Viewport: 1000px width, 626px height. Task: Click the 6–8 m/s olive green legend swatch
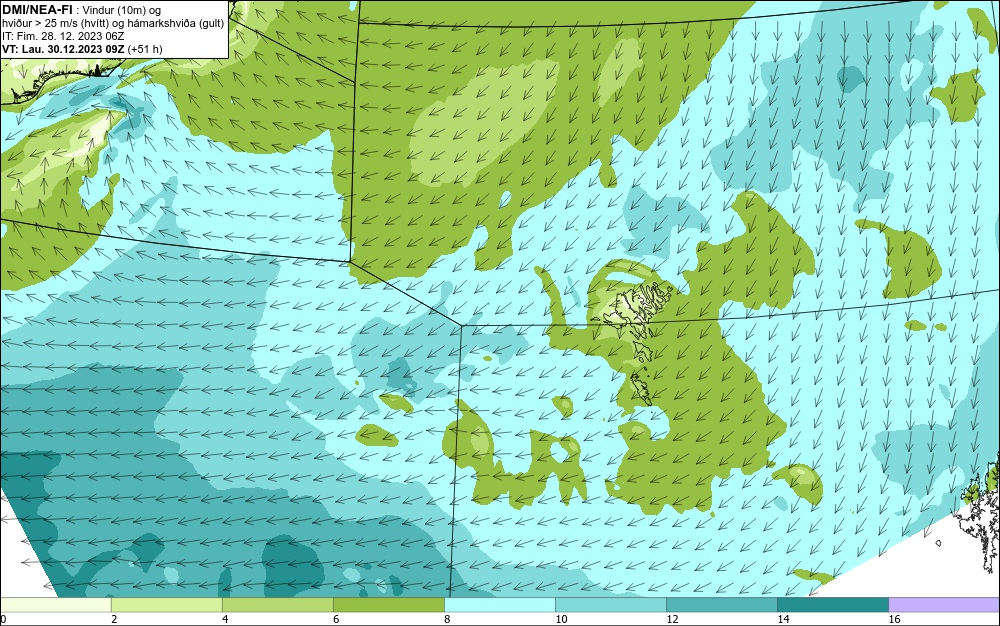click(388, 604)
